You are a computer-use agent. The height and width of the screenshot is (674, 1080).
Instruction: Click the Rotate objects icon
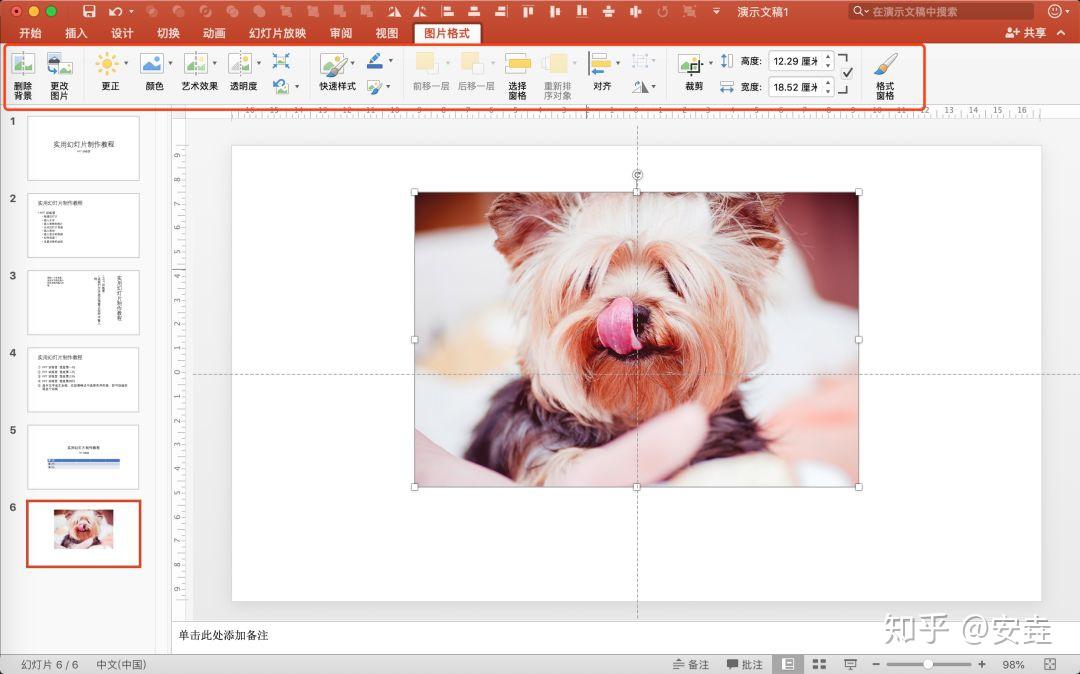tap(640, 87)
